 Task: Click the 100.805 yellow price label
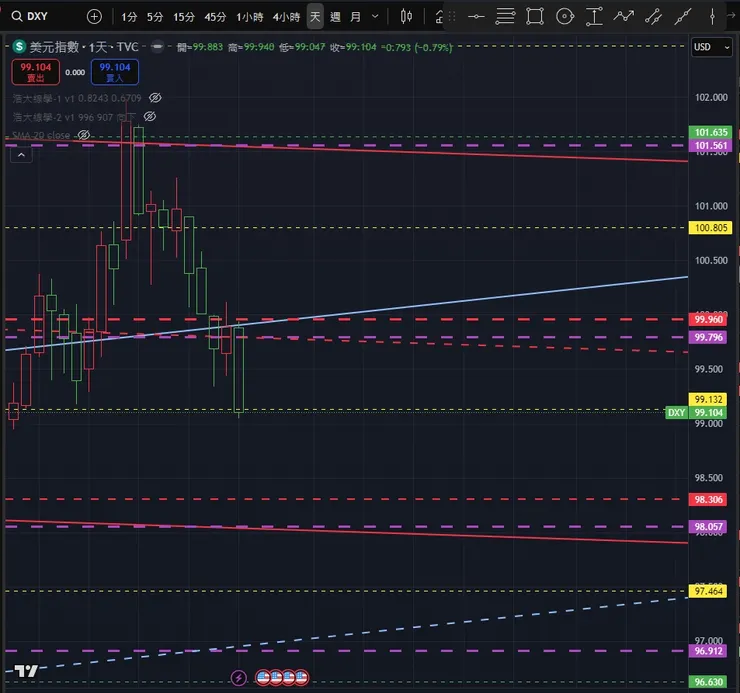[x=711, y=228]
